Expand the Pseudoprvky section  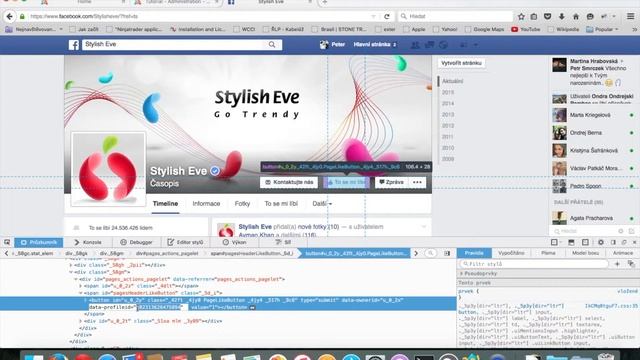tap(462, 273)
